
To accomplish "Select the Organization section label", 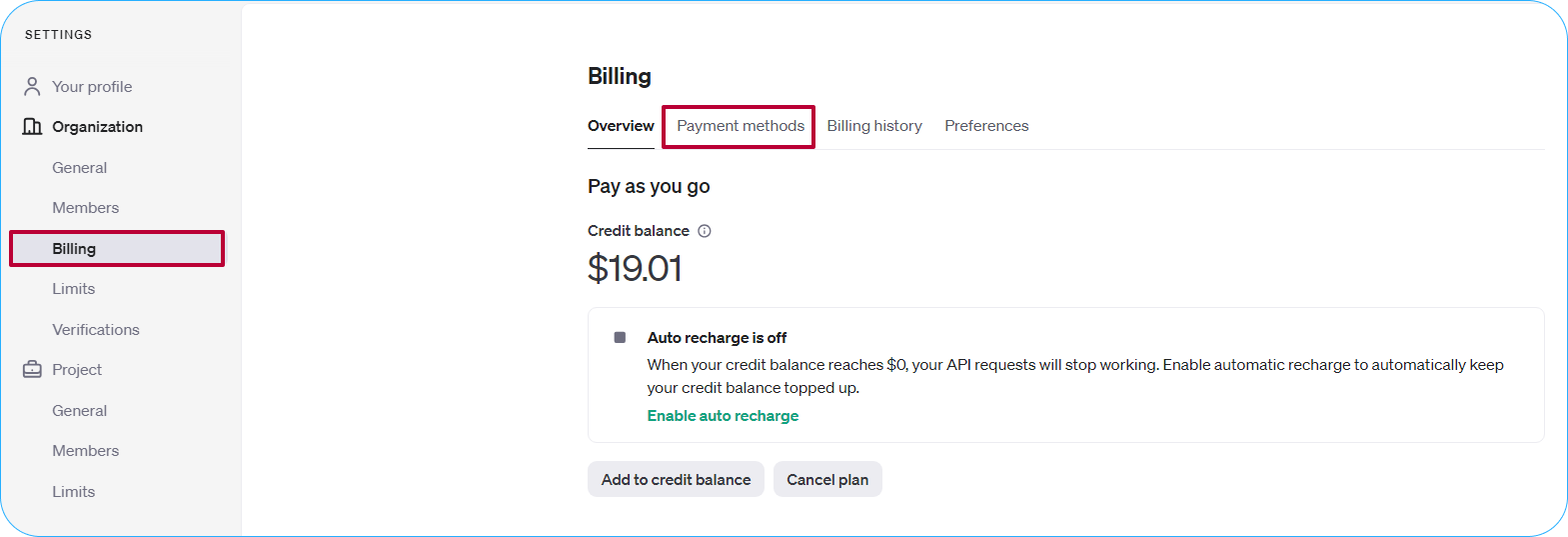I will (x=98, y=127).
